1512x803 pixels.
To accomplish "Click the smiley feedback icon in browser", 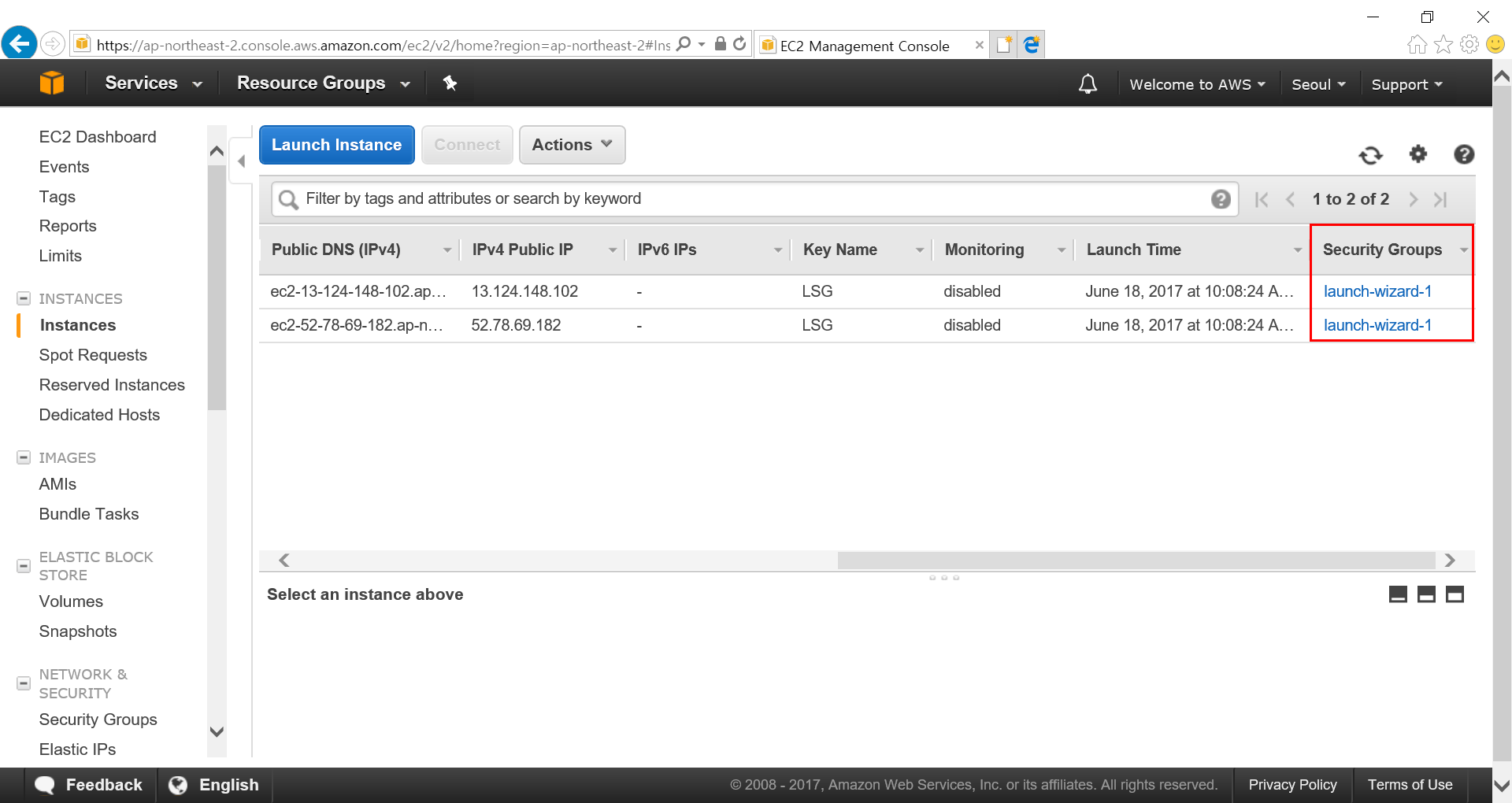I will click(x=1495, y=44).
